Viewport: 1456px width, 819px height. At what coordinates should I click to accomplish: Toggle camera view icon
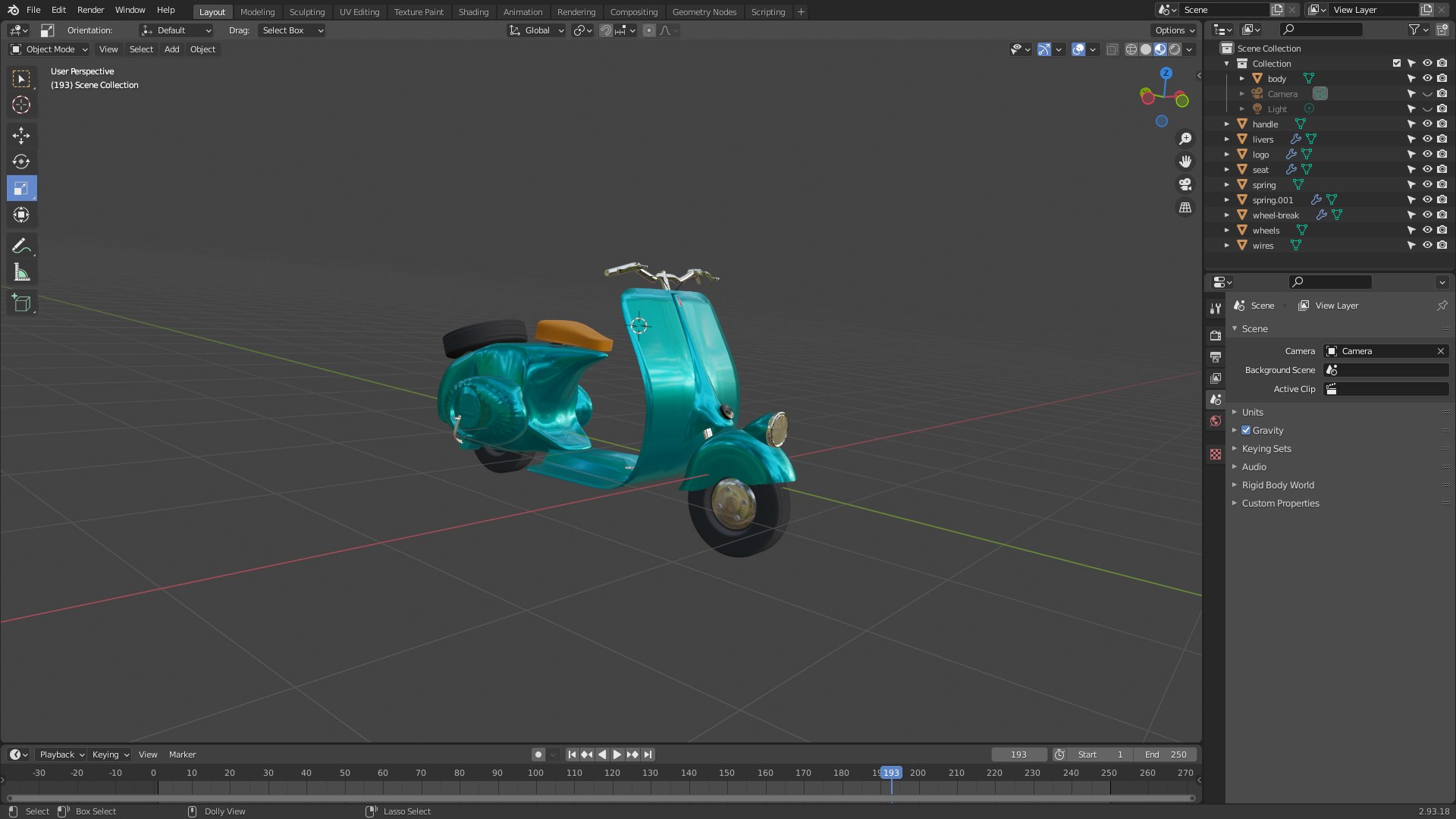coord(1185,184)
